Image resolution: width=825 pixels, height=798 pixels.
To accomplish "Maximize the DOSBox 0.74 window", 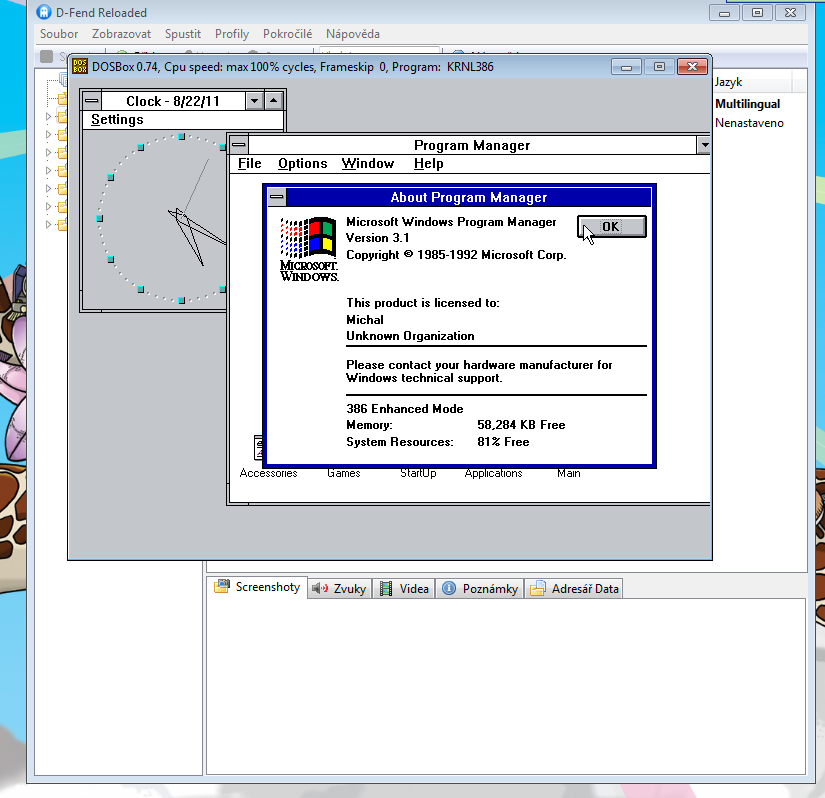I will point(659,67).
